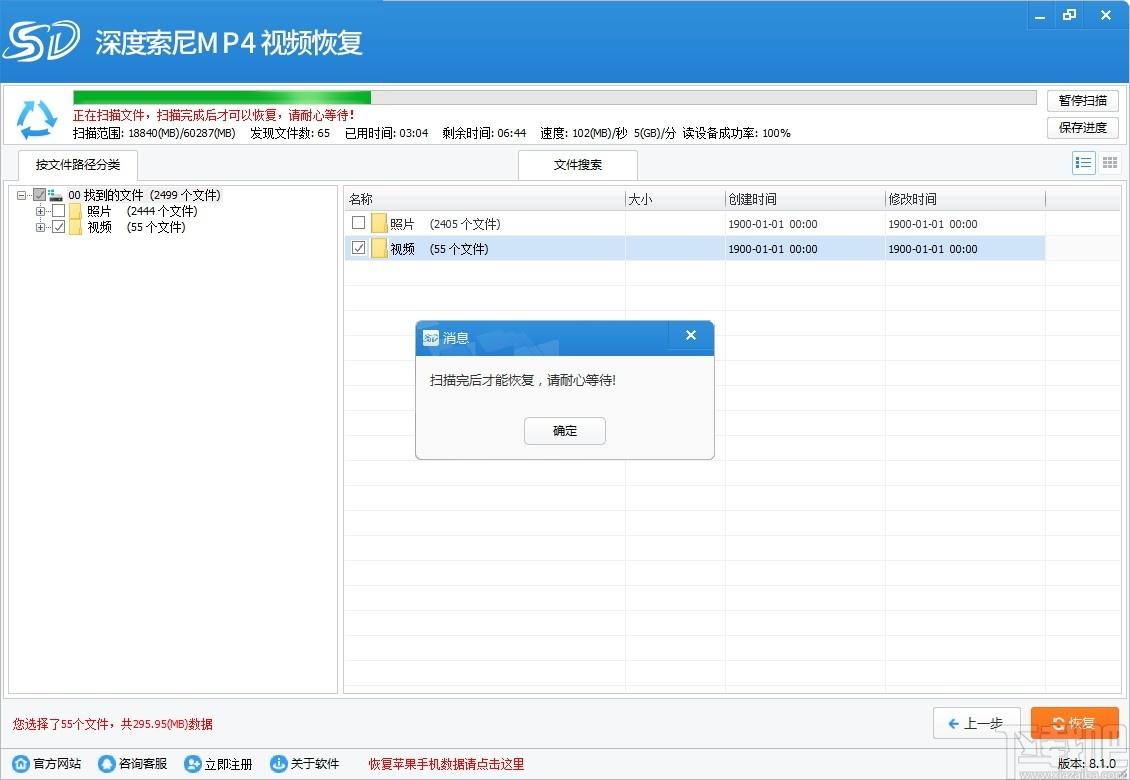Uncheck the 视频 (55 个文件) list checkbox

tap(358, 247)
